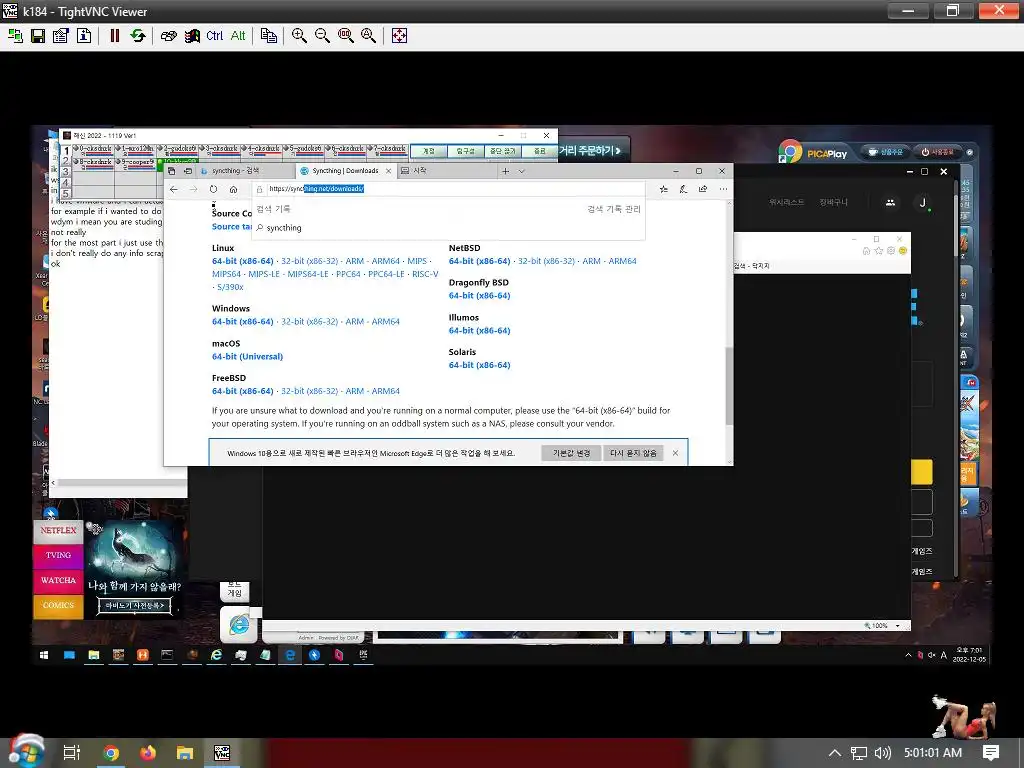Download NetBSD 32-bit (x86-32) build
The image size is (1024, 768).
point(546,261)
